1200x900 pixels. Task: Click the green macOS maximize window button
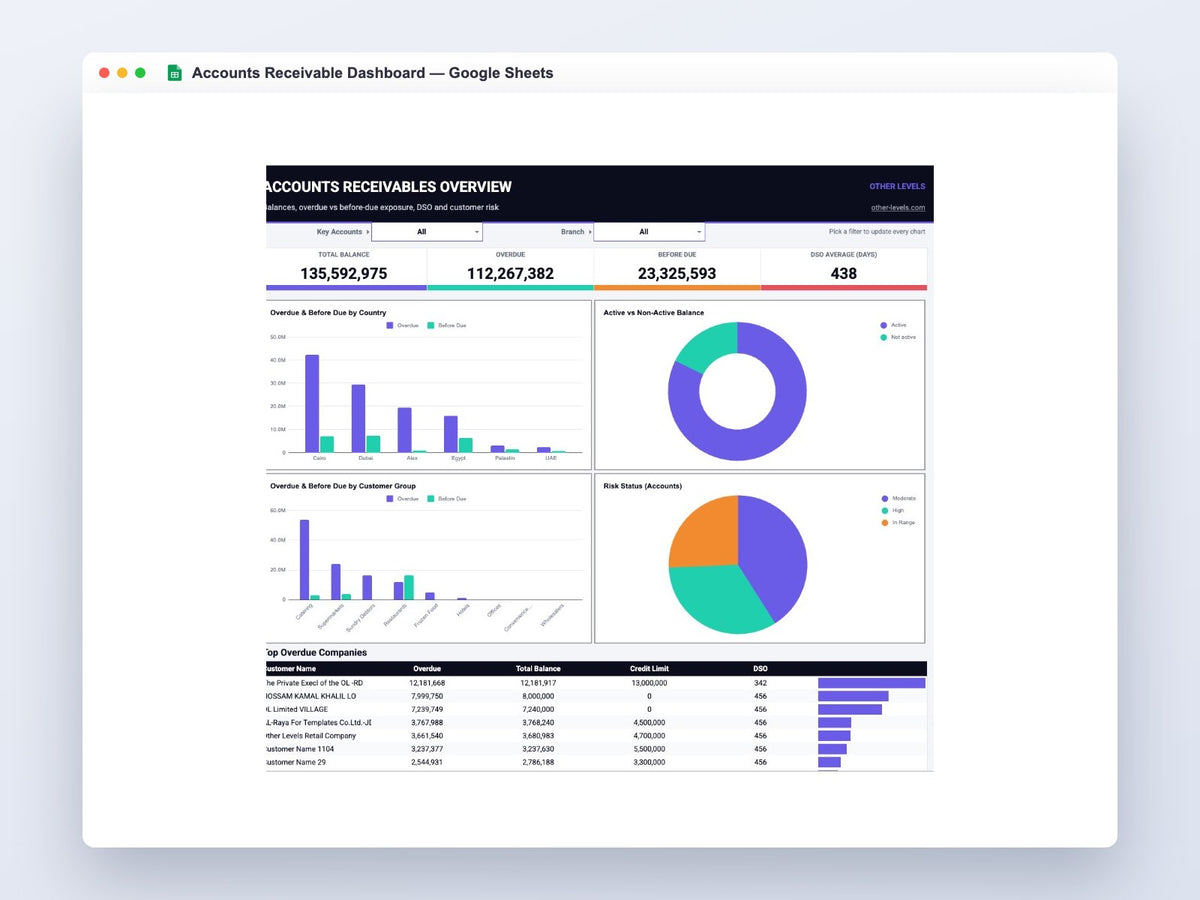(140, 73)
